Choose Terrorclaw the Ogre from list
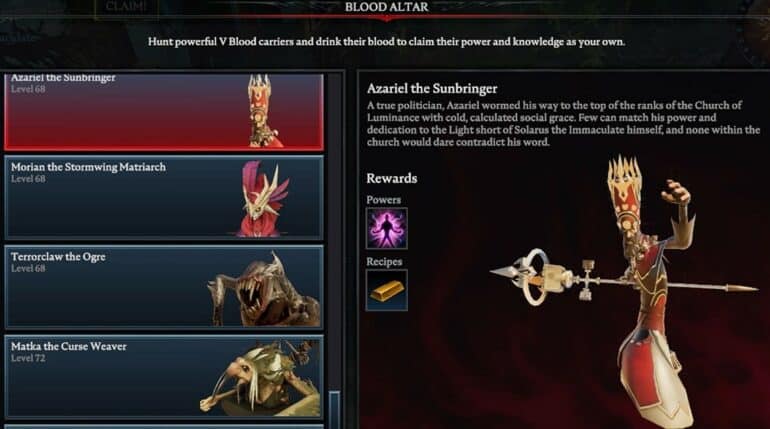Viewport: 770px width, 429px height. click(164, 287)
